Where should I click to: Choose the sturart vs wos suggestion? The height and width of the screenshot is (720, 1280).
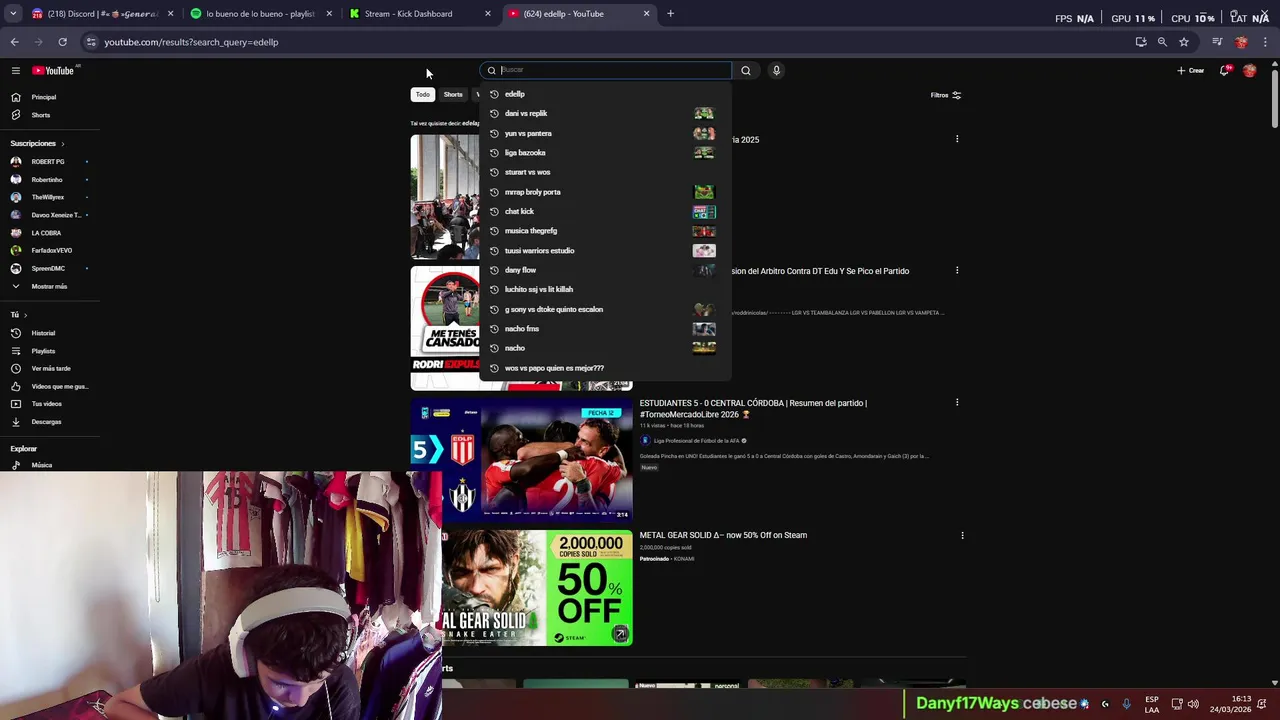tap(606, 172)
